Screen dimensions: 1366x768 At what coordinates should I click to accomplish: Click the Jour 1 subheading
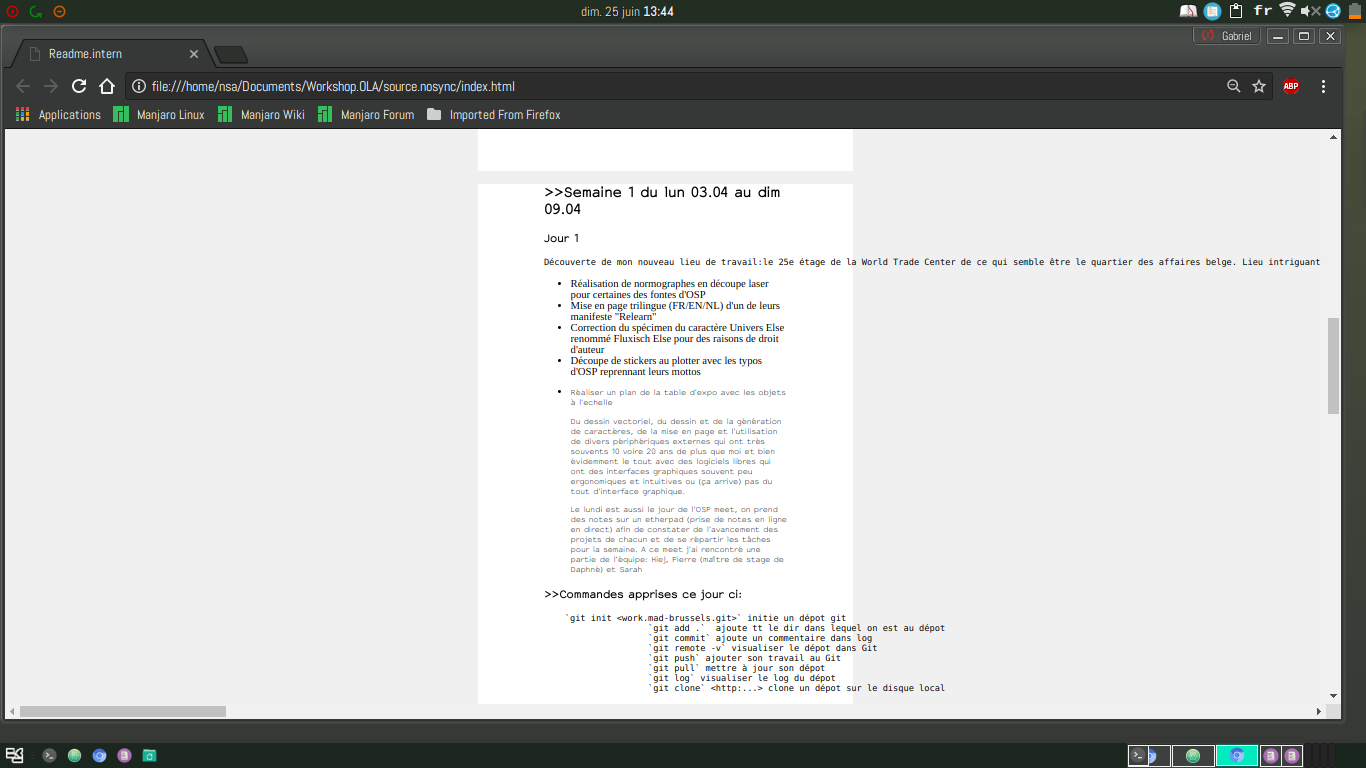[561, 238]
